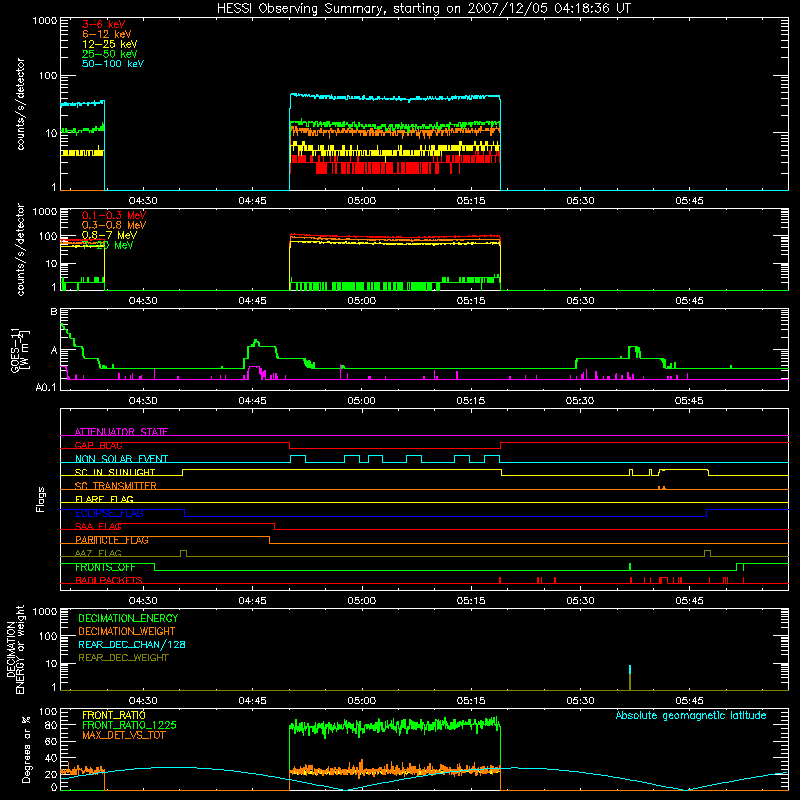
Task: Click the GOES bump near 05:37
Action: (x=634, y=349)
